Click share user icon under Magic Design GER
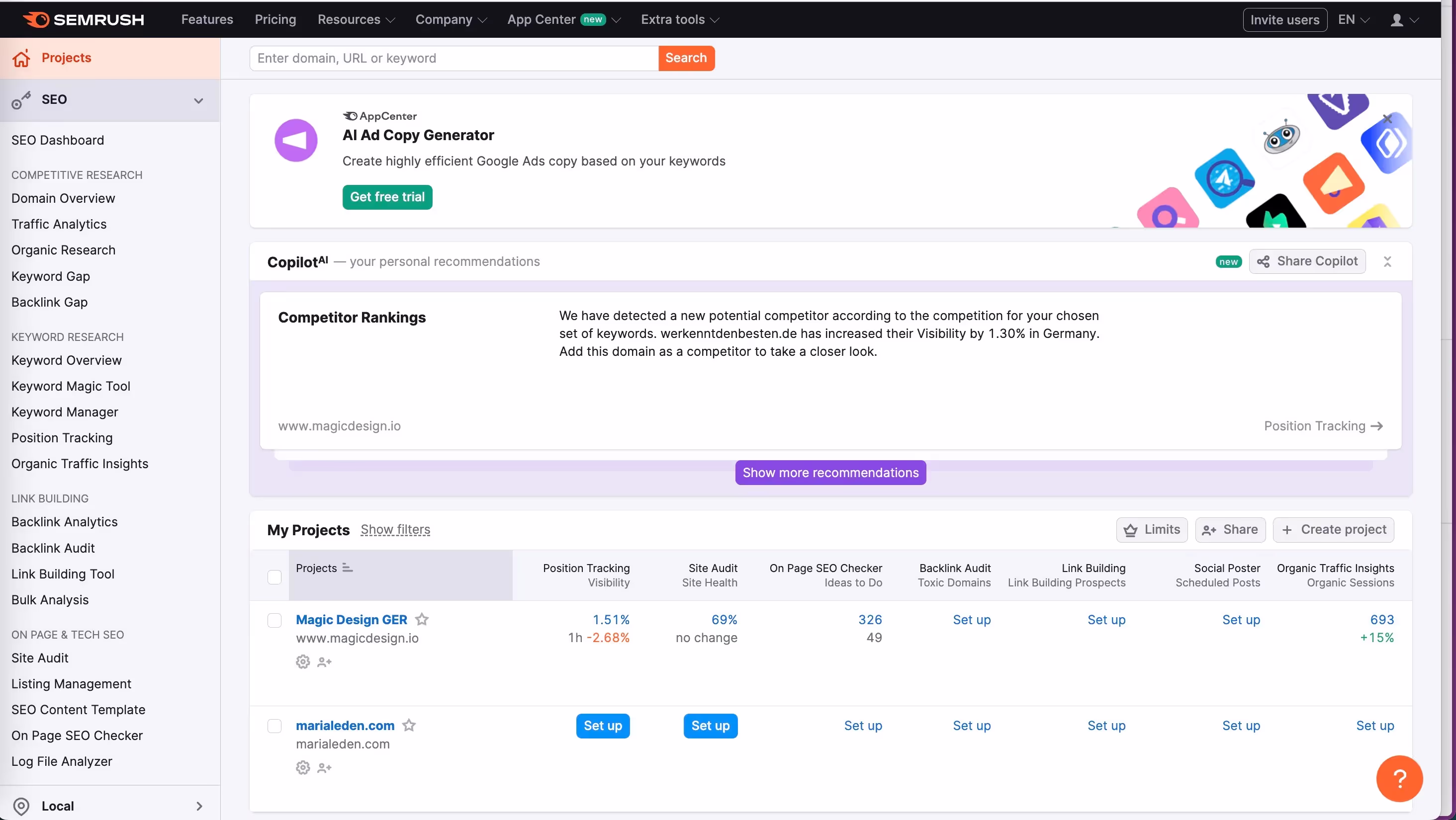The width and height of the screenshot is (1456, 820). [324, 662]
